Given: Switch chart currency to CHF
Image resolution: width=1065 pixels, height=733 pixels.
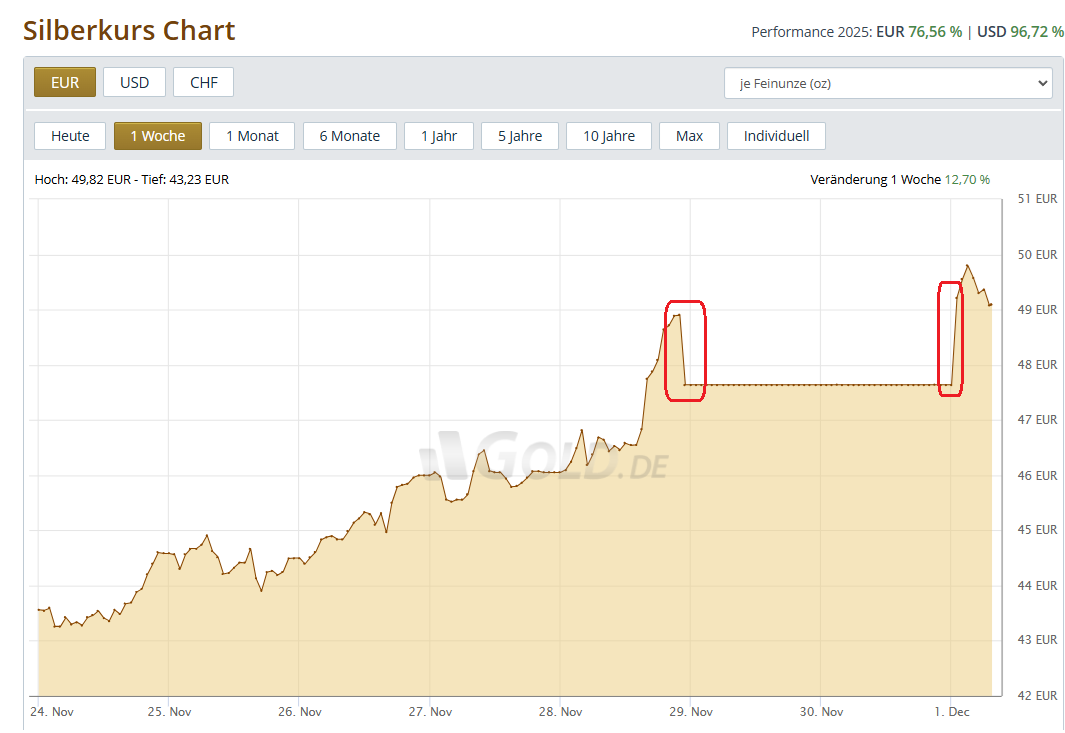Looking at the screenshot, I should 203,82.
